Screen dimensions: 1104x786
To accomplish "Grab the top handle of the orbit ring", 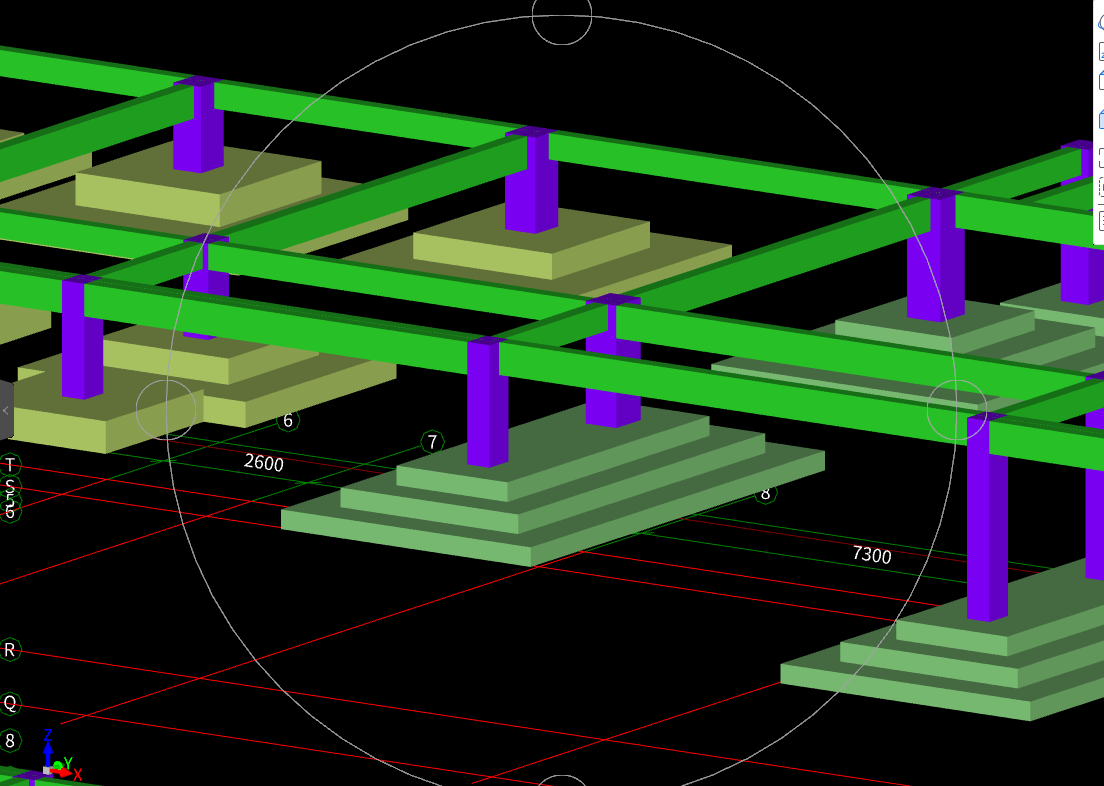I will pyautogui.click(x=562, y=15).
